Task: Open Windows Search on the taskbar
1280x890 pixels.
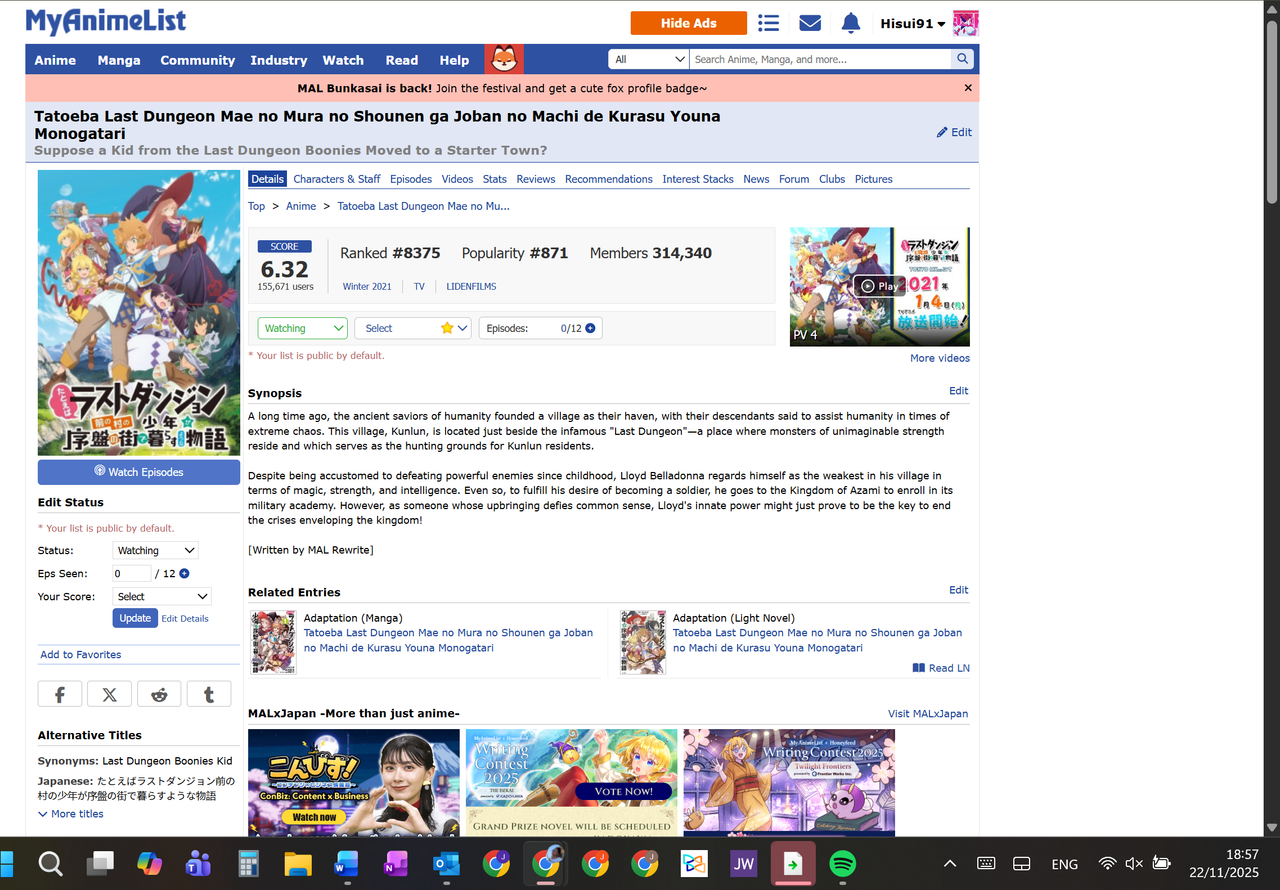Action: [x=50, y=863]
